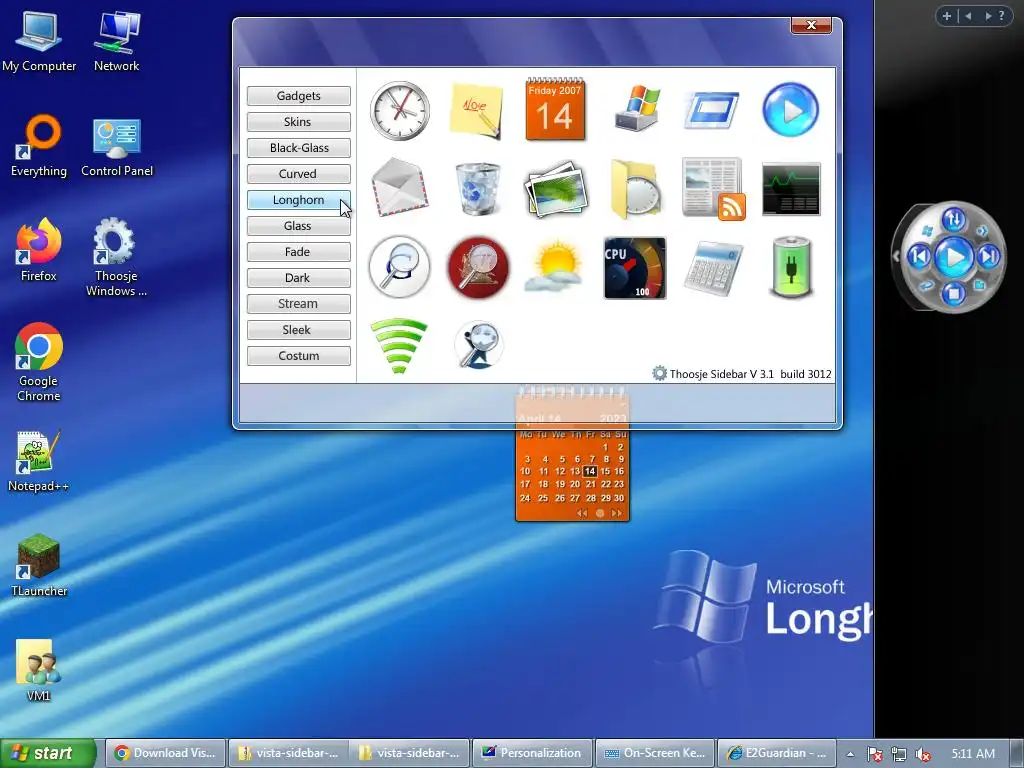Apply the Longhorn skin
Image resolution: width=1024 pixels, height=768 pixels.
(298, 200)
